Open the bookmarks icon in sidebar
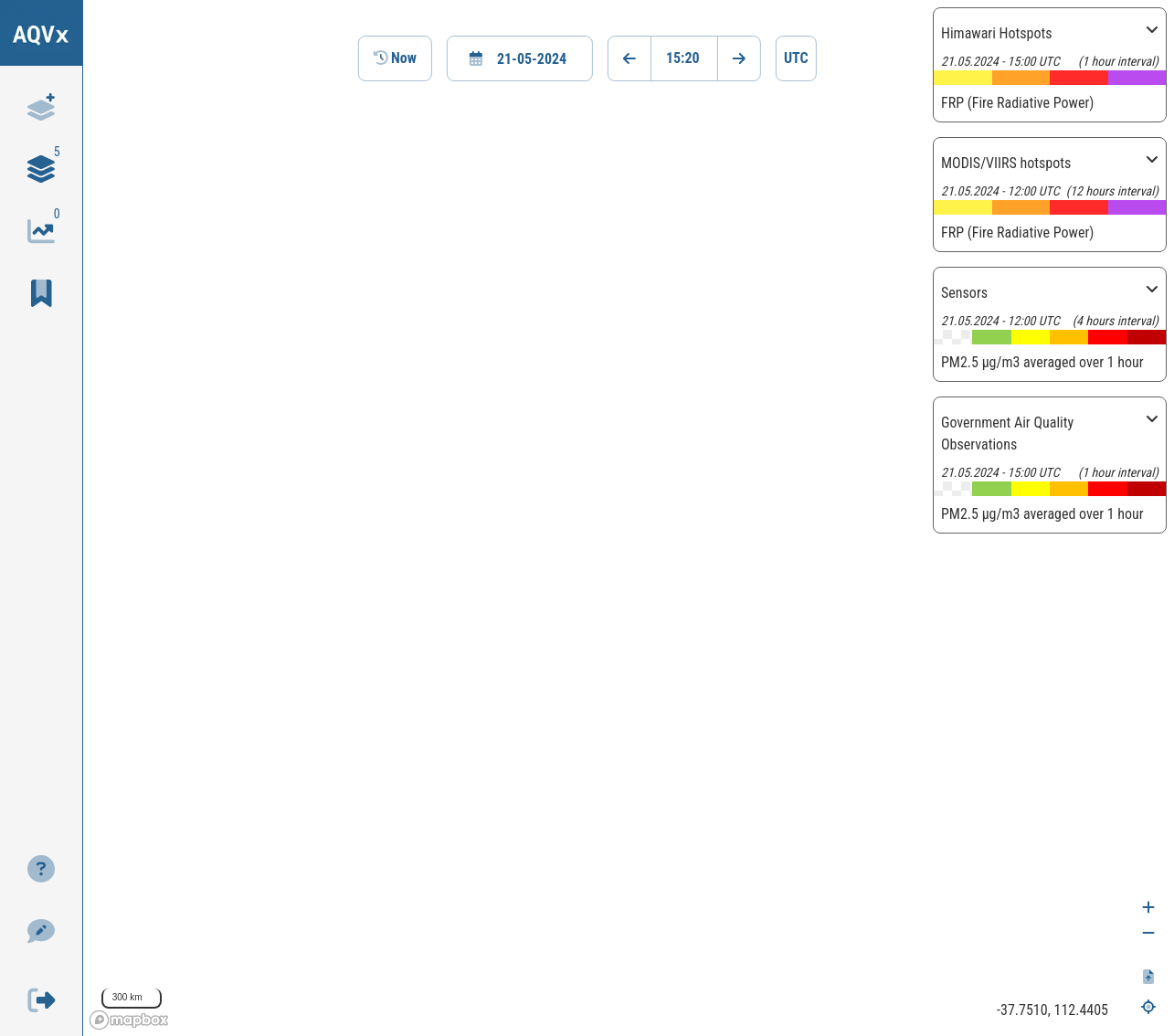This screenshot has height=1036, width=1174. pos(41,293)
